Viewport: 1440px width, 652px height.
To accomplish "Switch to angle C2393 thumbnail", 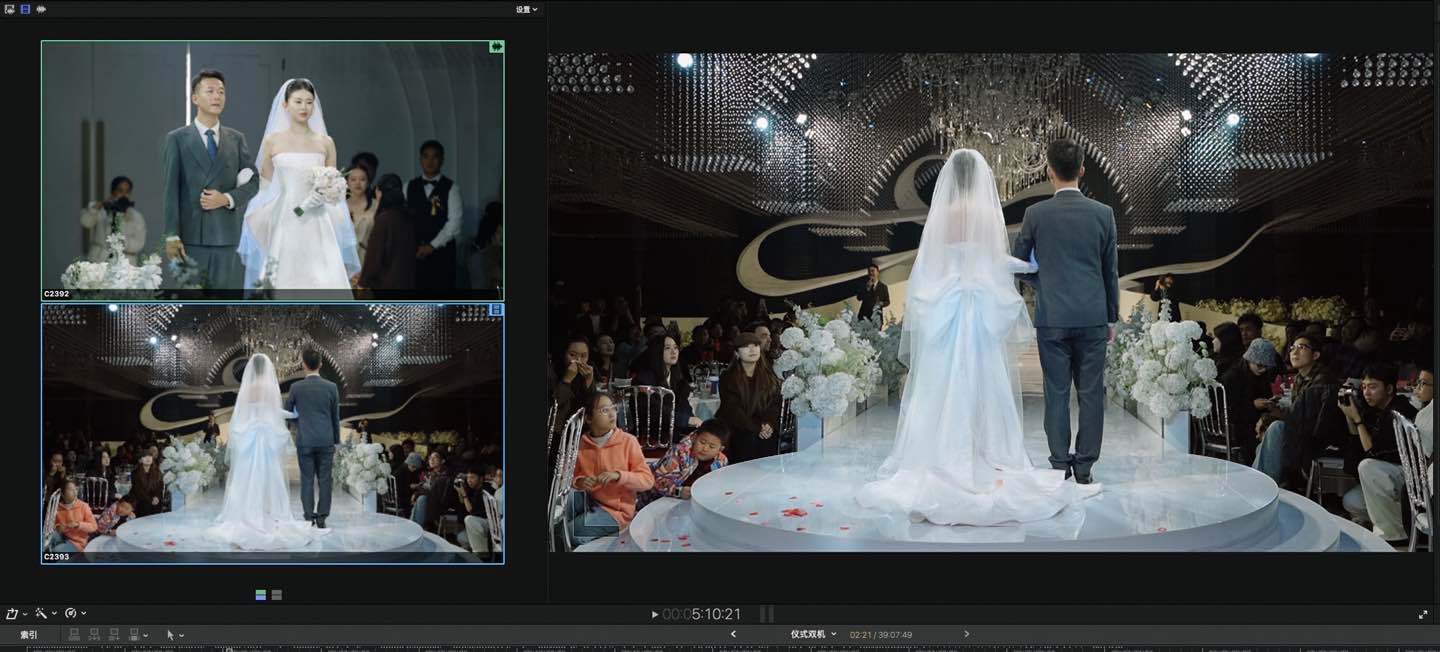I will tap(272, 434).
